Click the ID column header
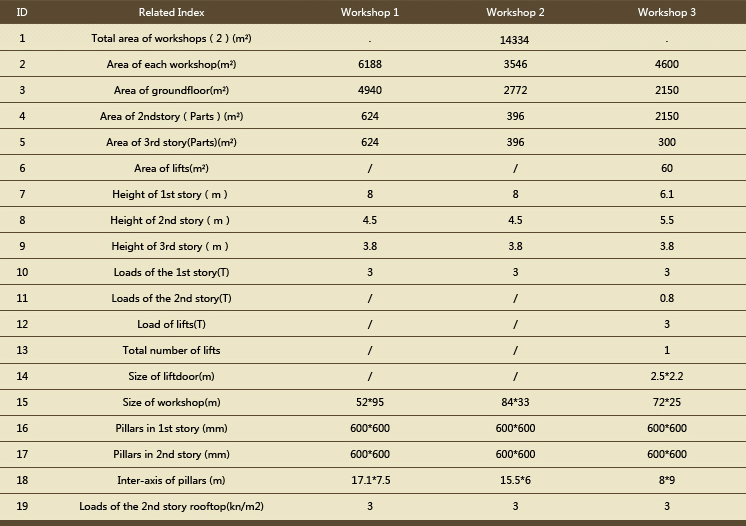This screenshot has width=746, height=526. pos(22,12)
